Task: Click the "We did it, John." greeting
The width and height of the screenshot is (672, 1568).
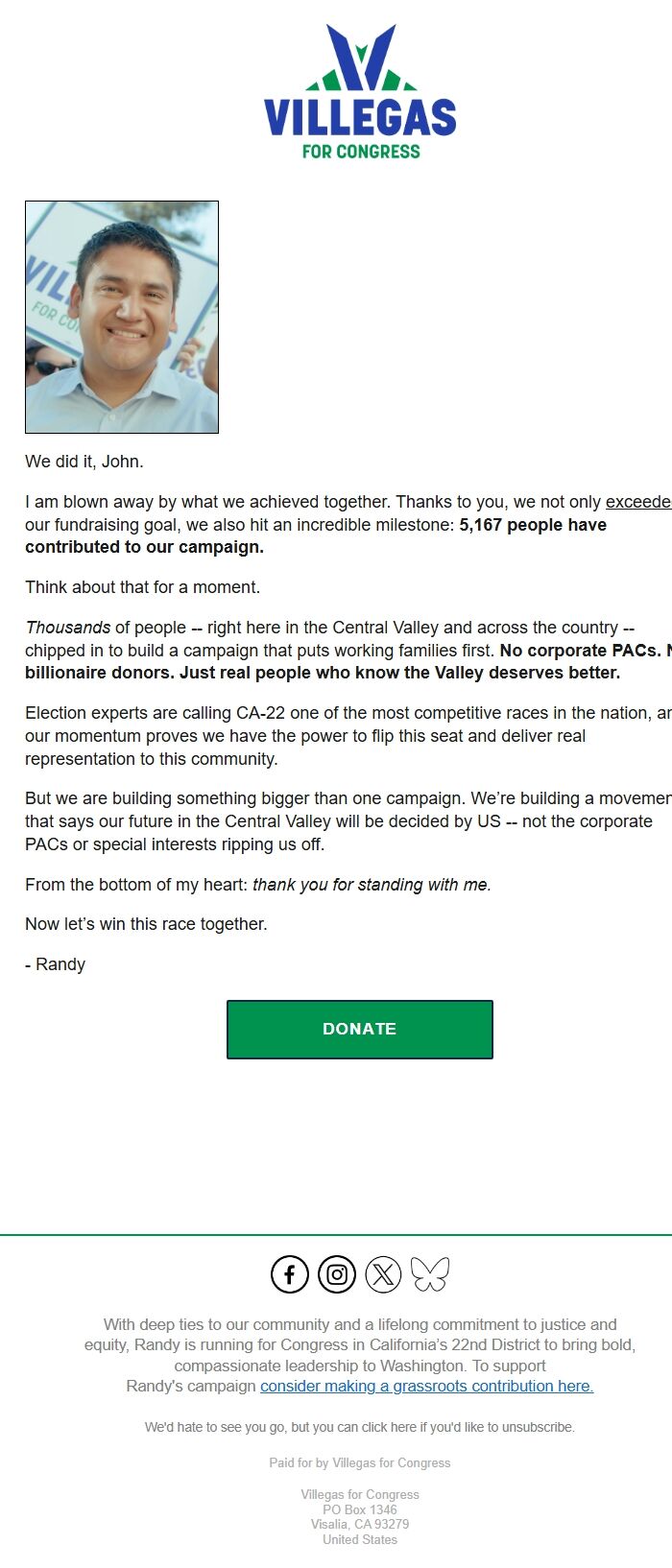Action: tap(84, 462)
